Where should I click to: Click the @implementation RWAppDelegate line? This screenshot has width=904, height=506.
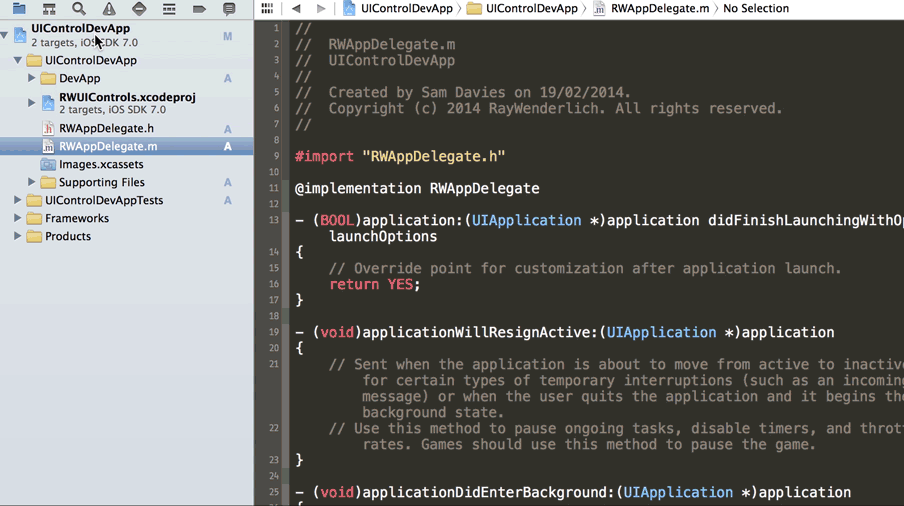417,188
